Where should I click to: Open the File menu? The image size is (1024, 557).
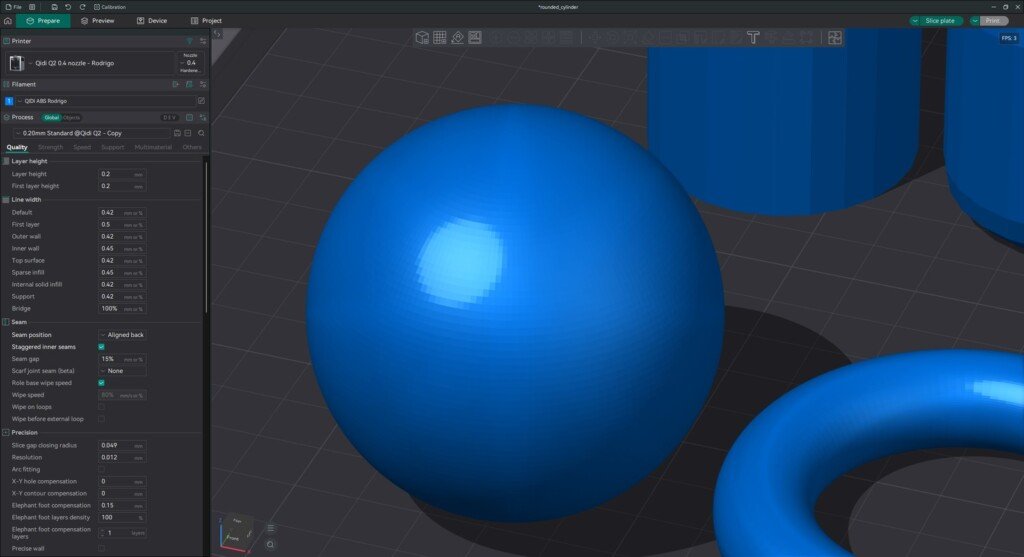[14, 7]
